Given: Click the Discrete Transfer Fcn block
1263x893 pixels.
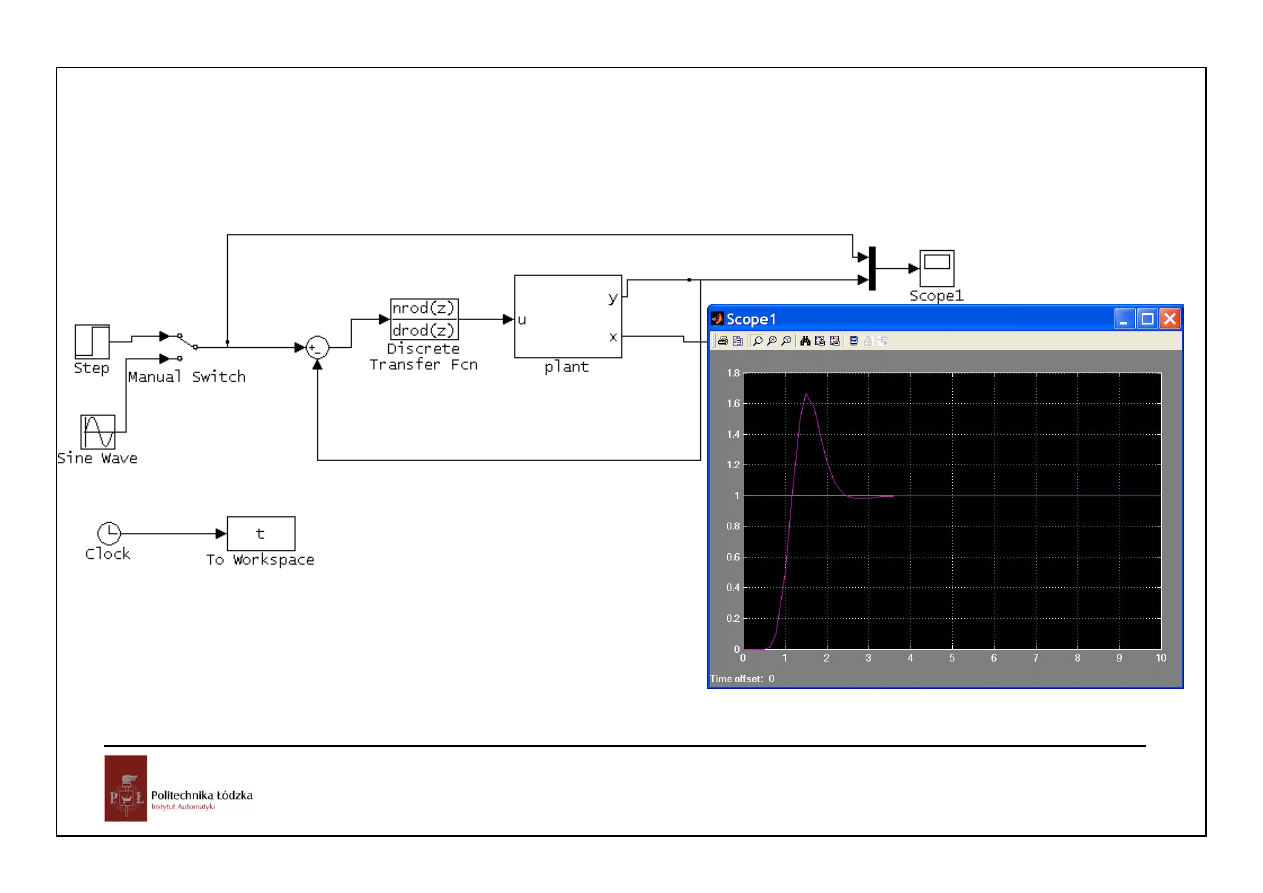Looking at the screenshot, I should [x=424, y=320].
